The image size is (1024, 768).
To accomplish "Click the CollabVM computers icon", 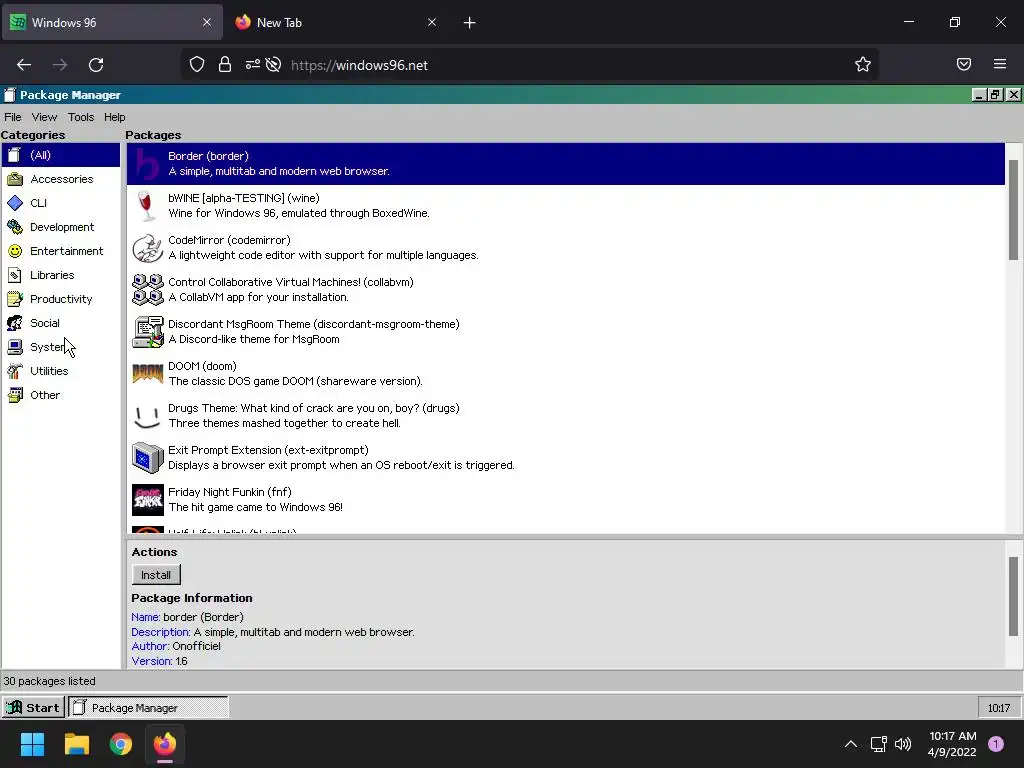I will (148, 290).
